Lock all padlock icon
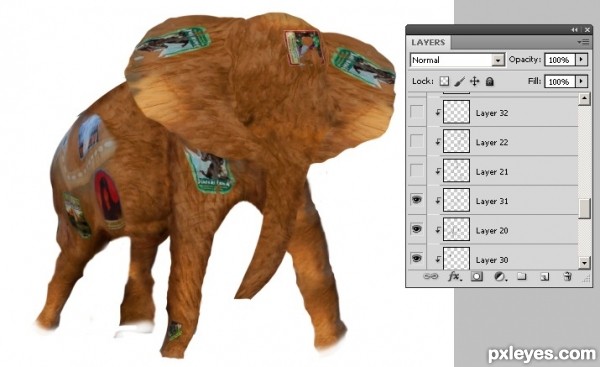This screenshot has width=600, height=367. coord(490,81)
